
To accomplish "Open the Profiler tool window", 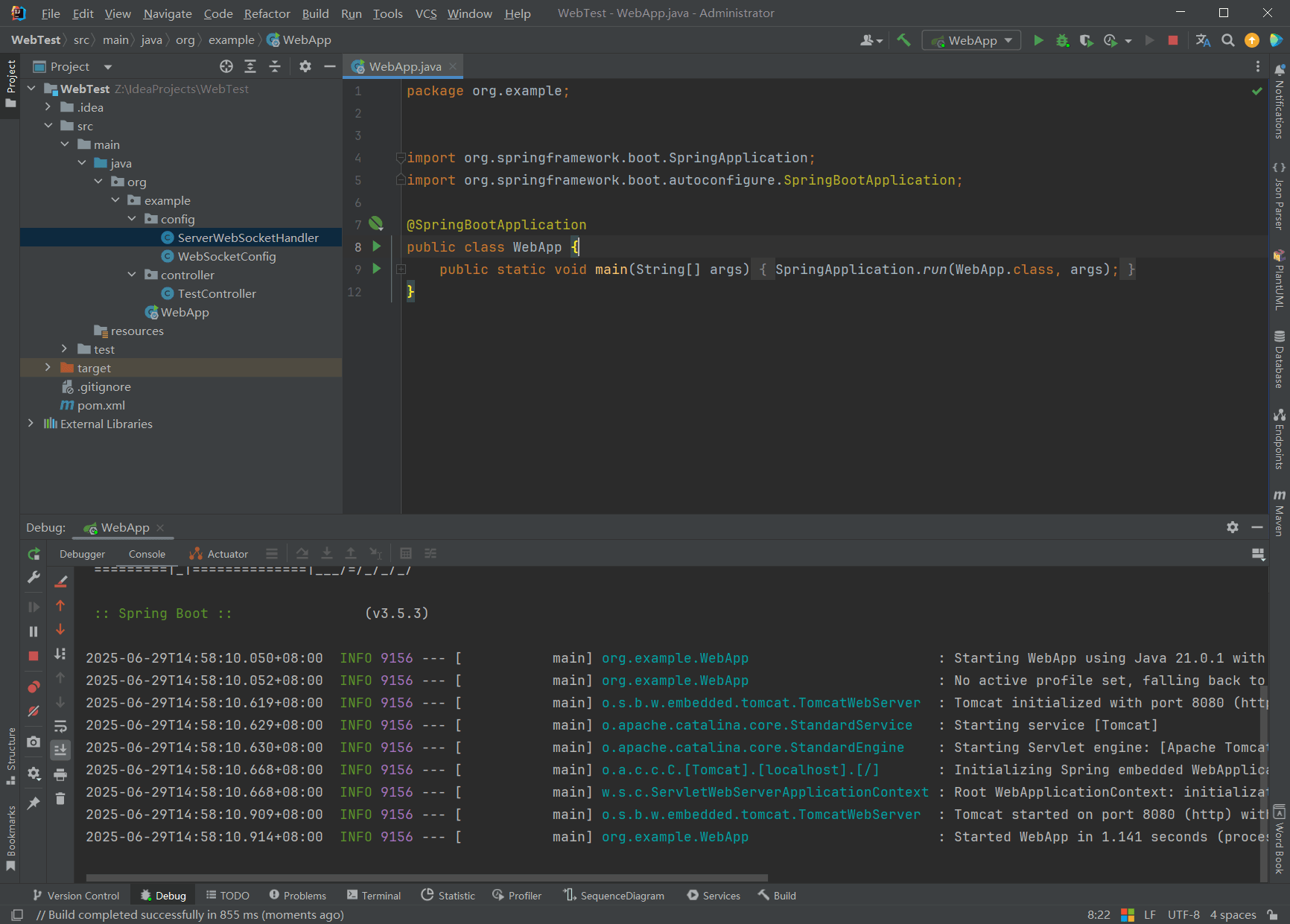I will (517, 896).
